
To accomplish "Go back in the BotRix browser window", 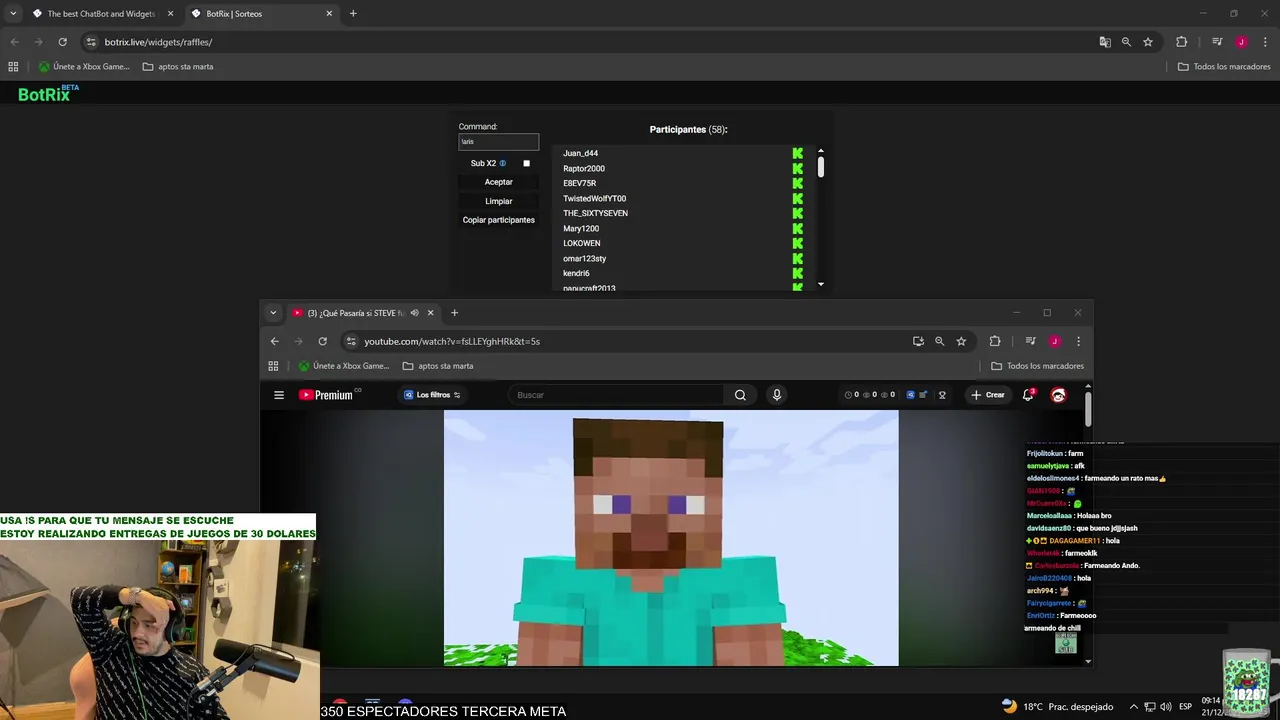I will [14, 42].
